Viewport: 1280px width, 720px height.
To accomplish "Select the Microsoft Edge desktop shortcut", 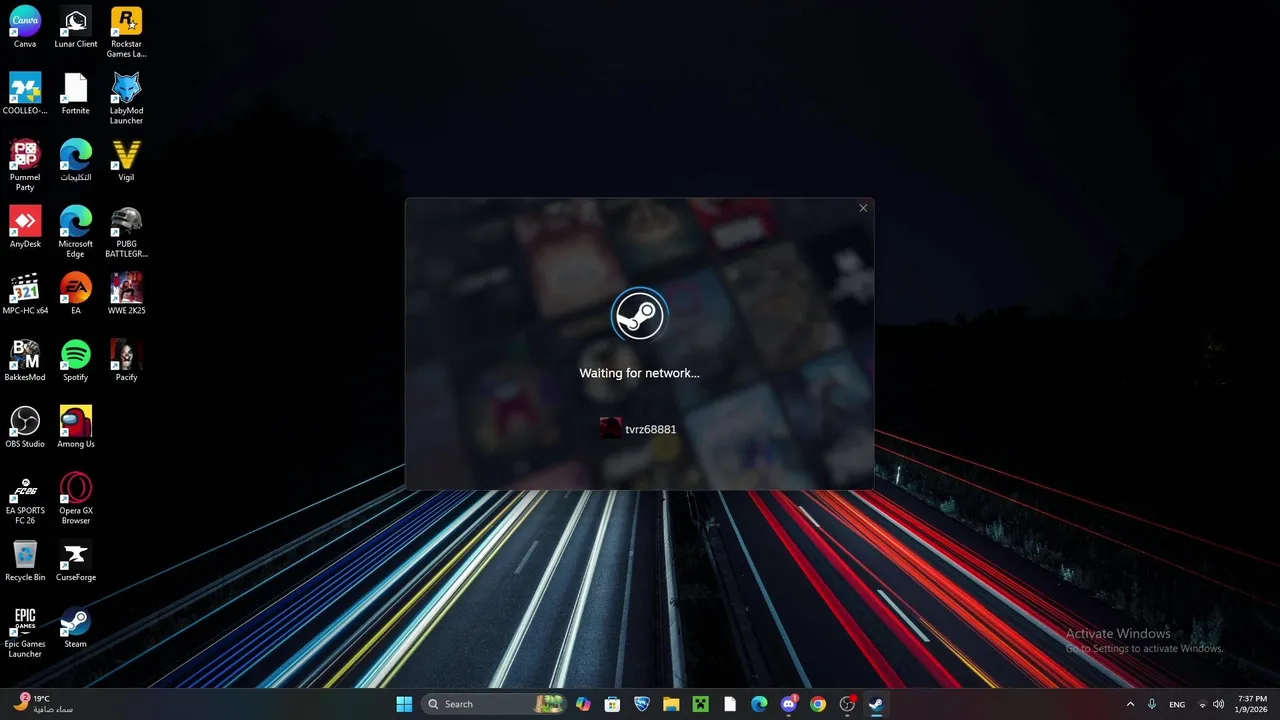I will click(76, 232).
